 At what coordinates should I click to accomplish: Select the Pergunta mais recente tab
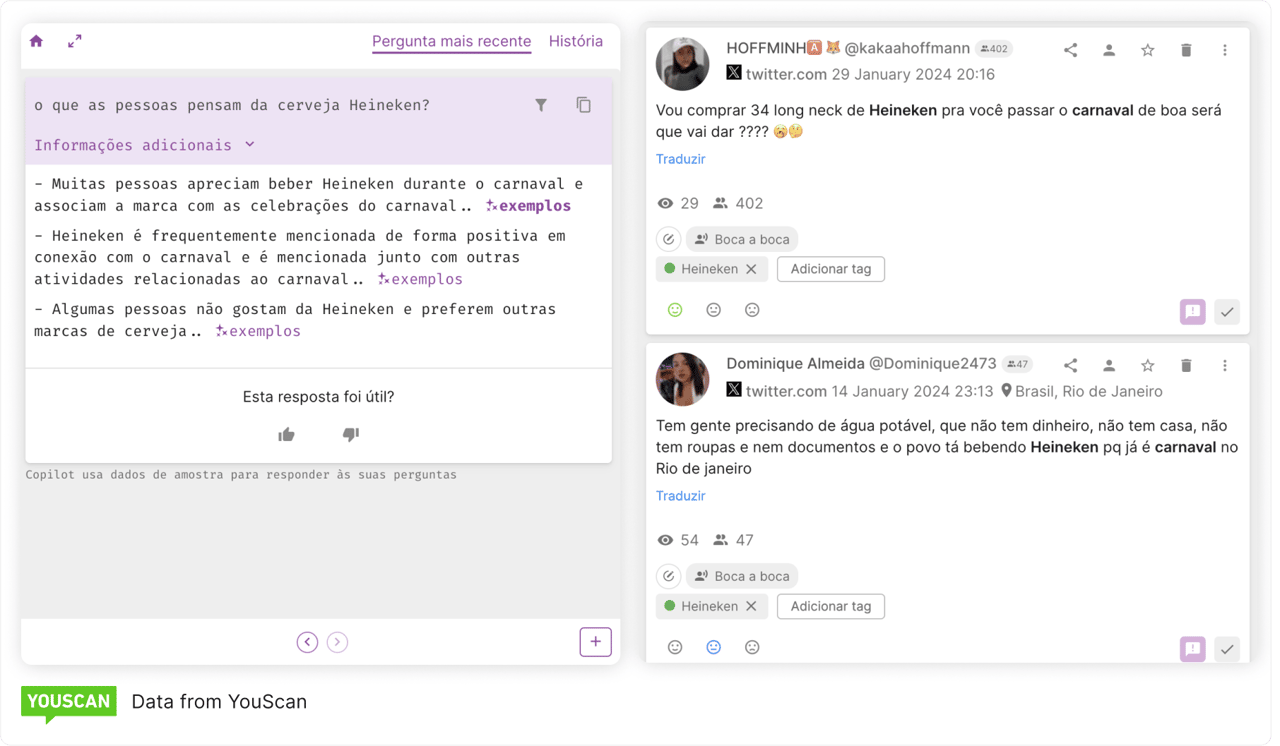451,41
